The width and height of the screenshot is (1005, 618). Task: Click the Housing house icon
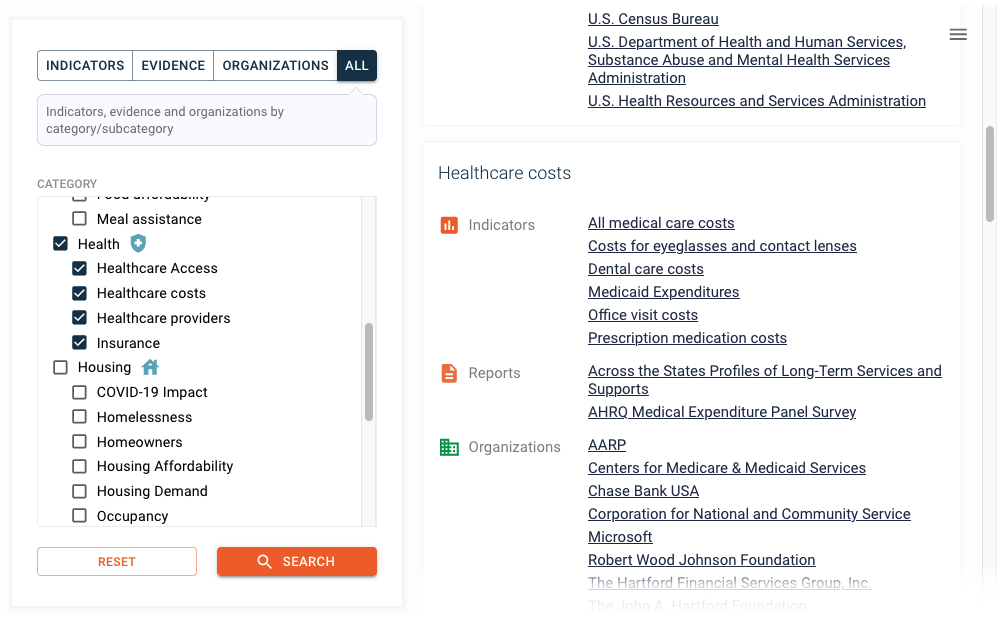coord(150,367)
